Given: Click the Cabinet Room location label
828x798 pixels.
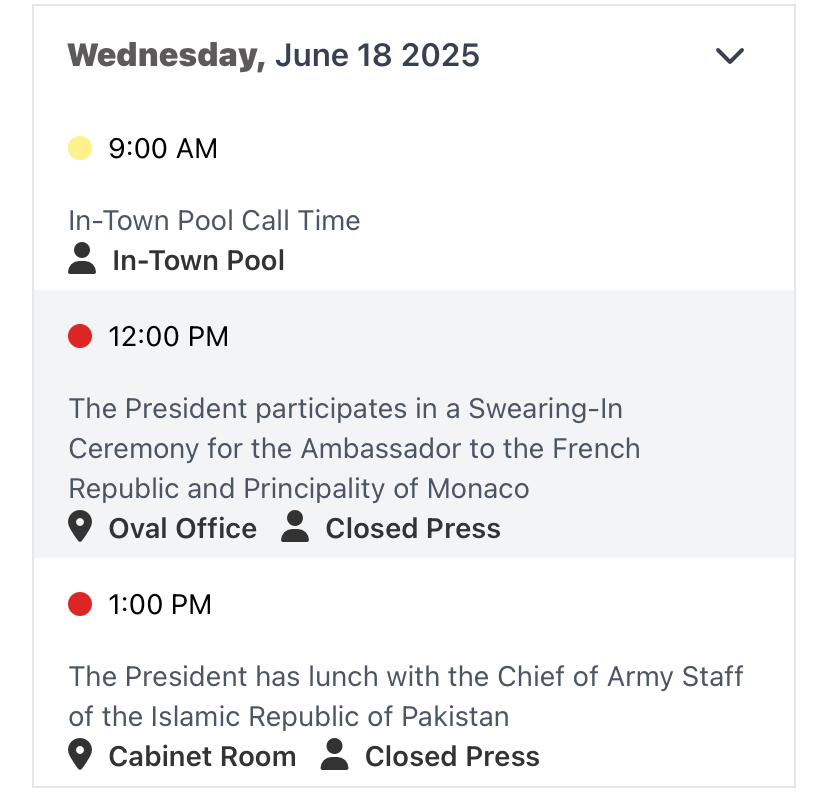Looking at the screenshot, I should coord(202,757).
